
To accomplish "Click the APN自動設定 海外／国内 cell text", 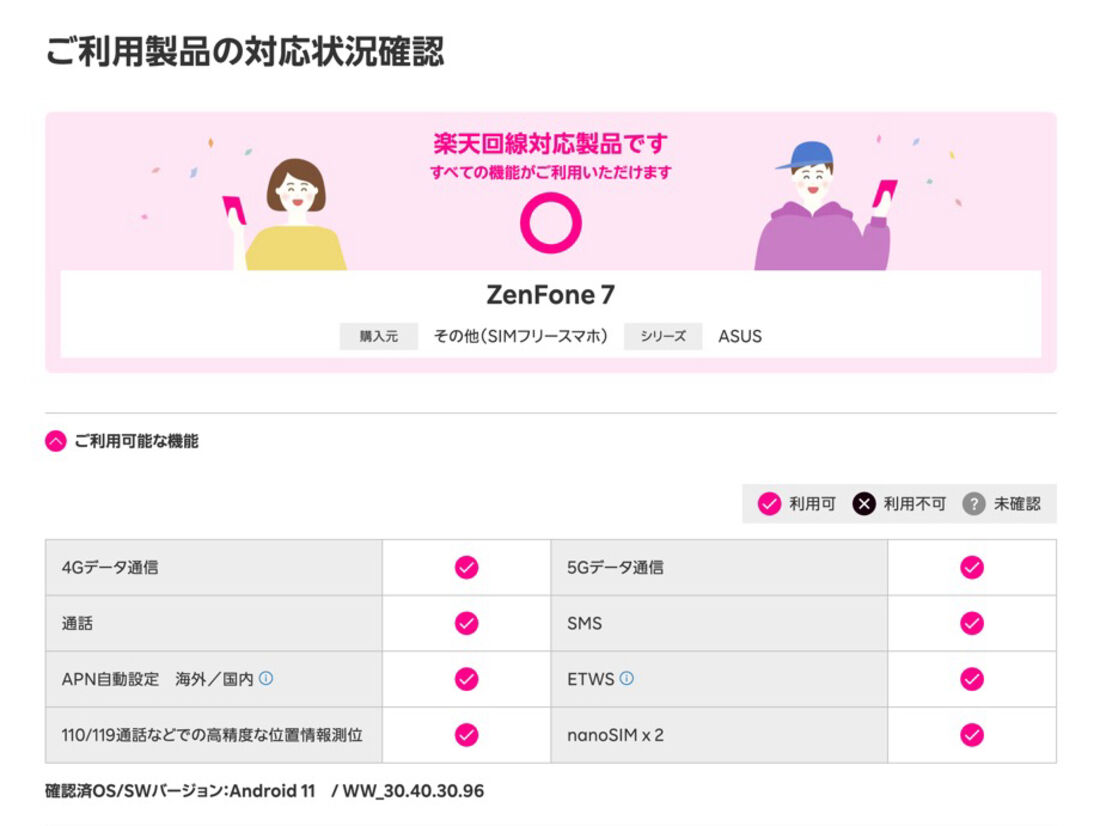I will coord(157,679).
